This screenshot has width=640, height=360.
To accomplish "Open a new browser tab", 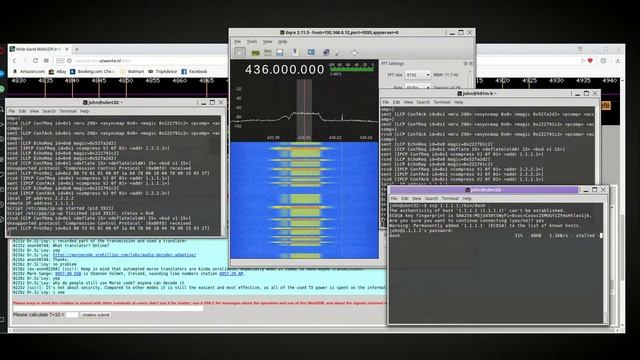I will (76, 49).
